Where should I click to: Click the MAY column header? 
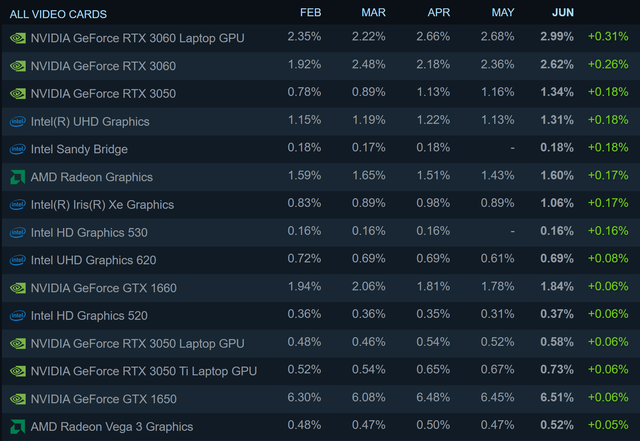[x=503, y=13]
